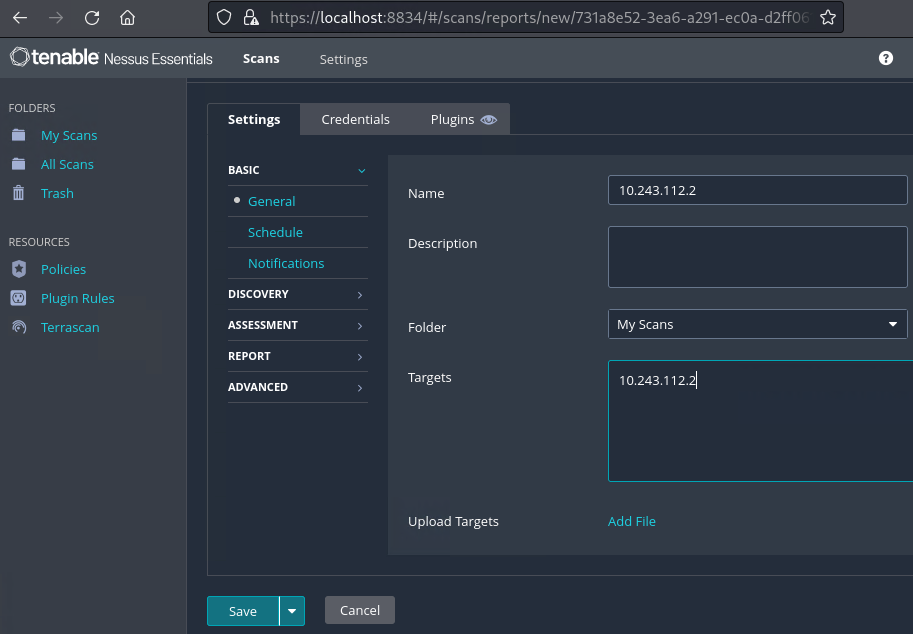
Task: Click into the Description text field
Action: tap(757, 257)
